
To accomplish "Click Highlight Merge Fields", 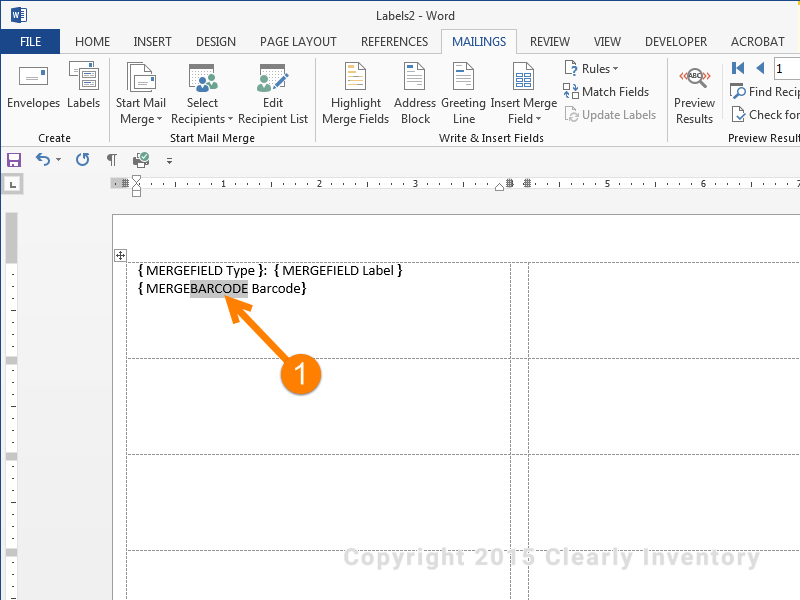I will tap(356, 94).
